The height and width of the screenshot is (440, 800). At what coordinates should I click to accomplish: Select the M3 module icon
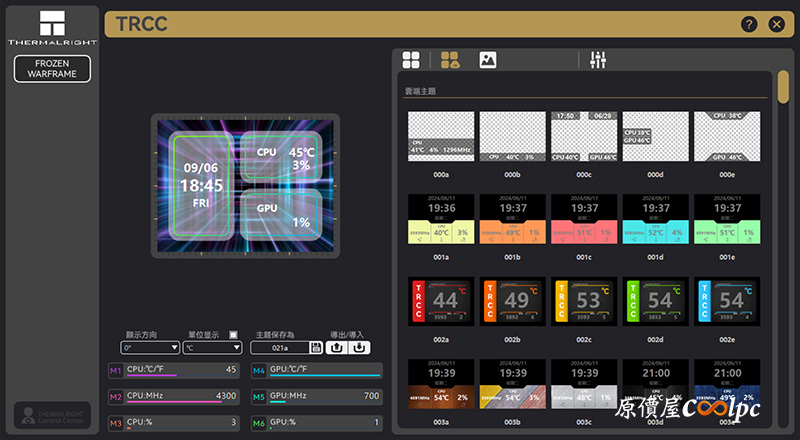coord(116,423)
